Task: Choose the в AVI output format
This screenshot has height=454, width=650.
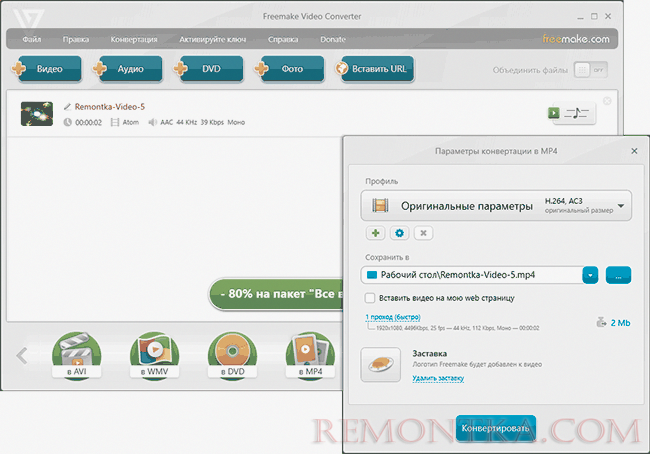Action: click(x=76, y=356)
